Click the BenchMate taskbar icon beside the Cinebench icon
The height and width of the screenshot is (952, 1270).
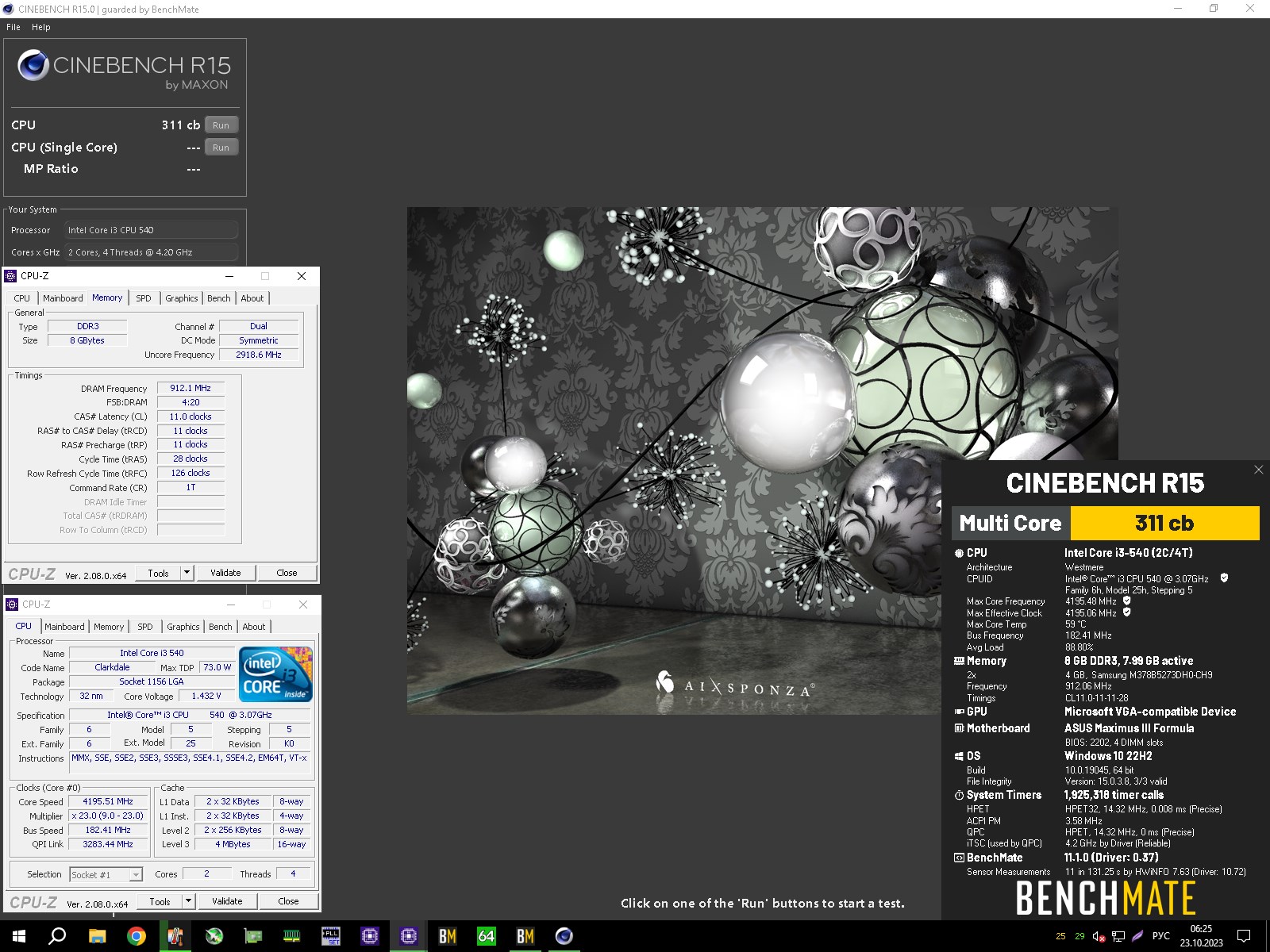(x=525, y=936)
